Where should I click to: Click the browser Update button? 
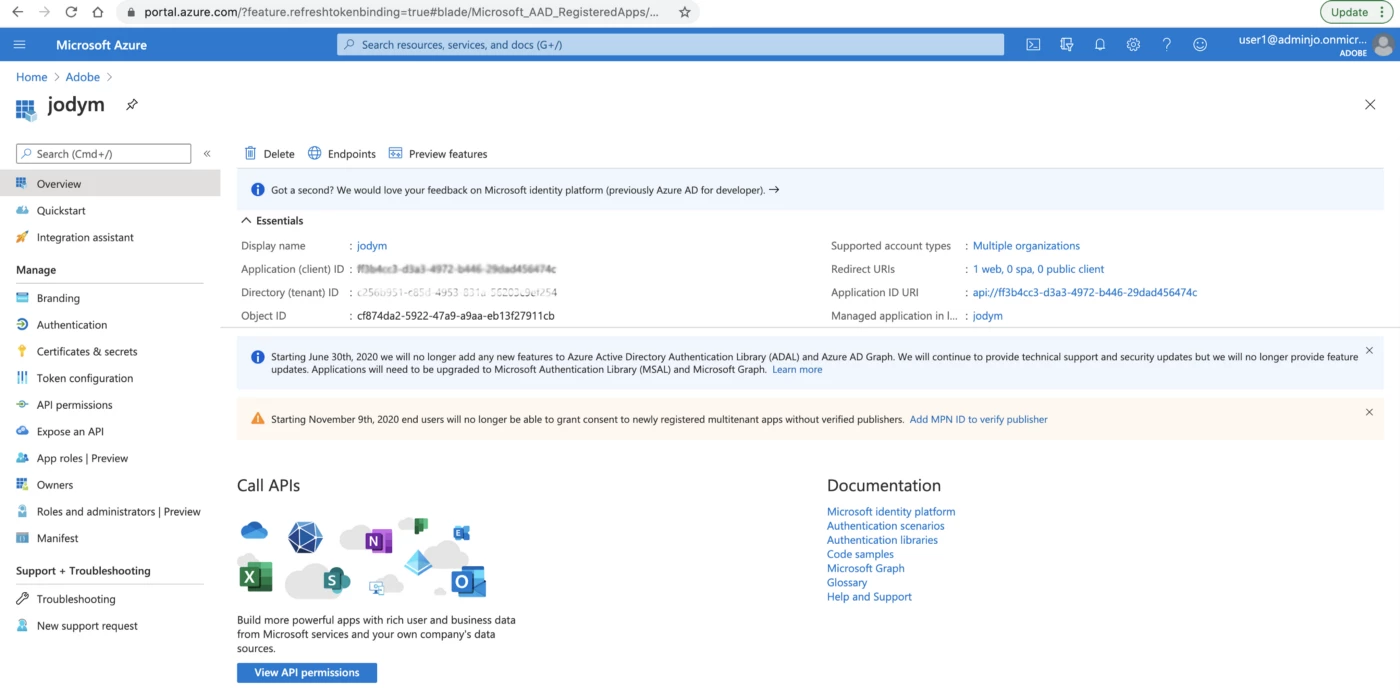coord(1356,12)
